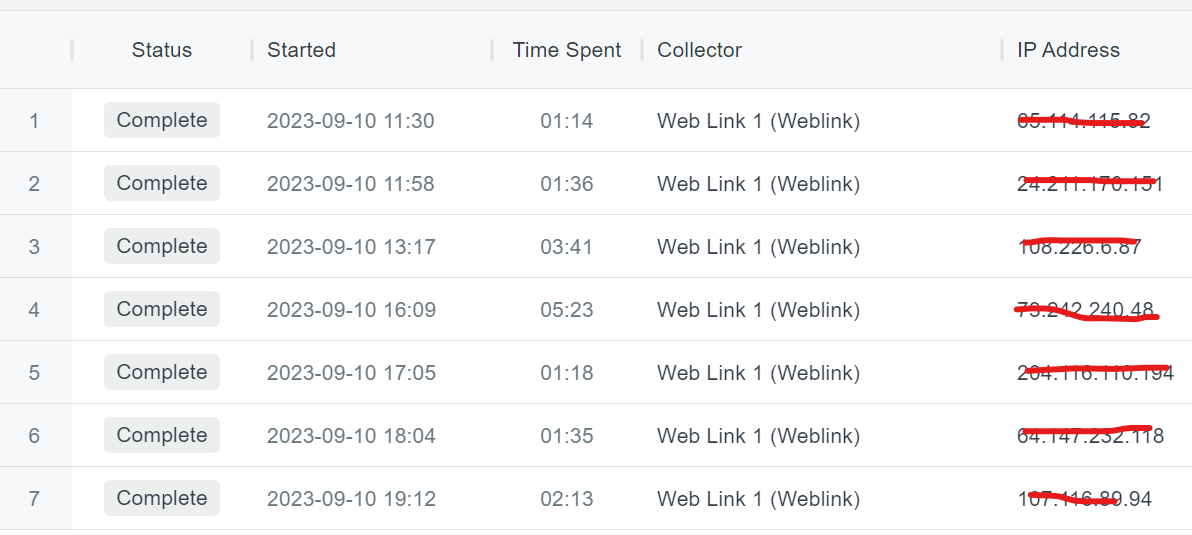Image resolution: width=1192 pixels, height=535 pixels.
Task: Click the Started column header
Action: tap(301, 50)
